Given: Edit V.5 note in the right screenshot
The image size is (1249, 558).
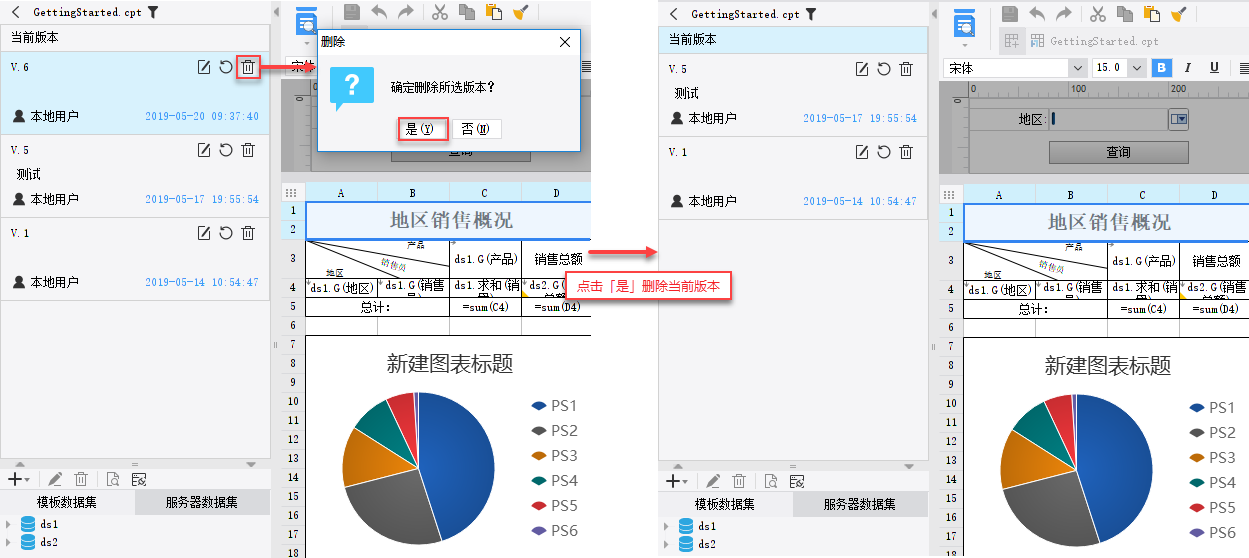Looking at the screenshot, I should point(862,69).
